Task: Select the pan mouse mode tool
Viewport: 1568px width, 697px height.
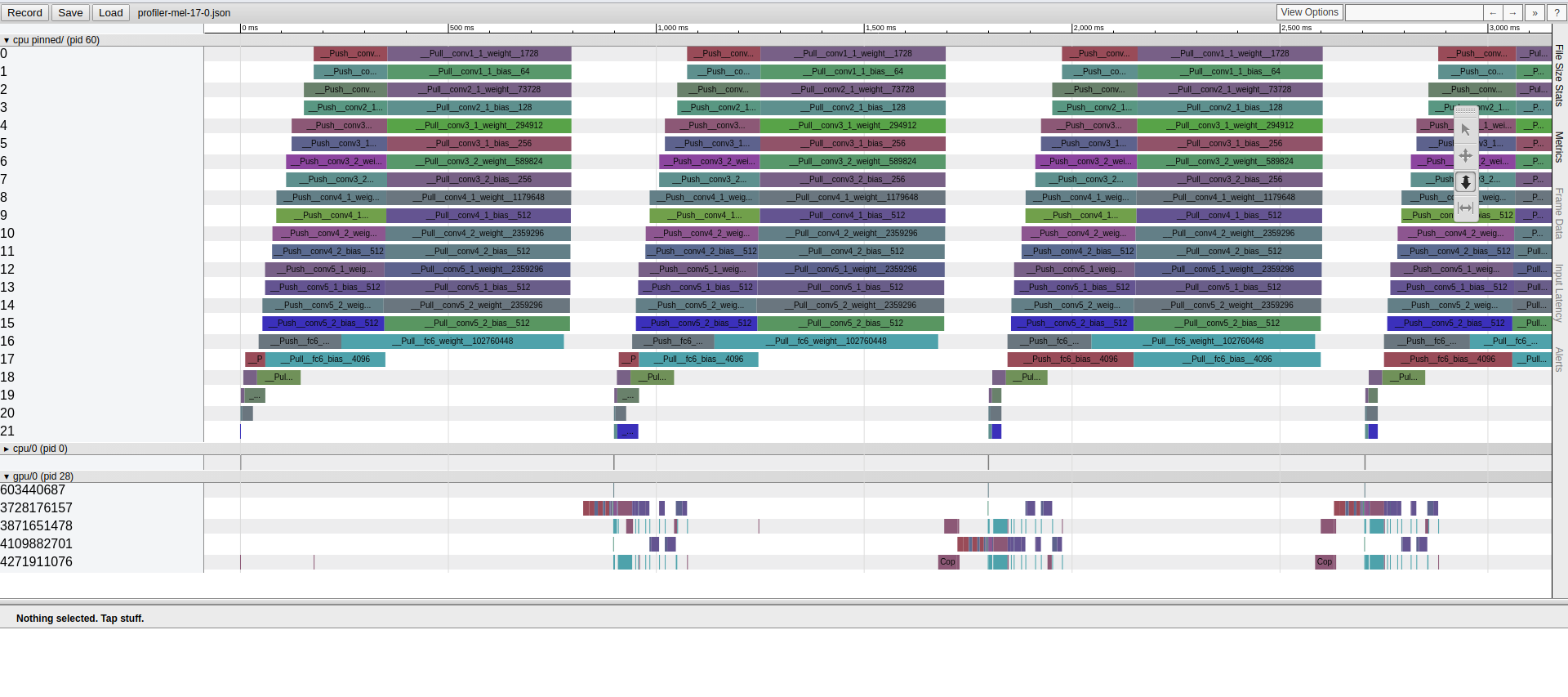Action: coord(1466,156)
